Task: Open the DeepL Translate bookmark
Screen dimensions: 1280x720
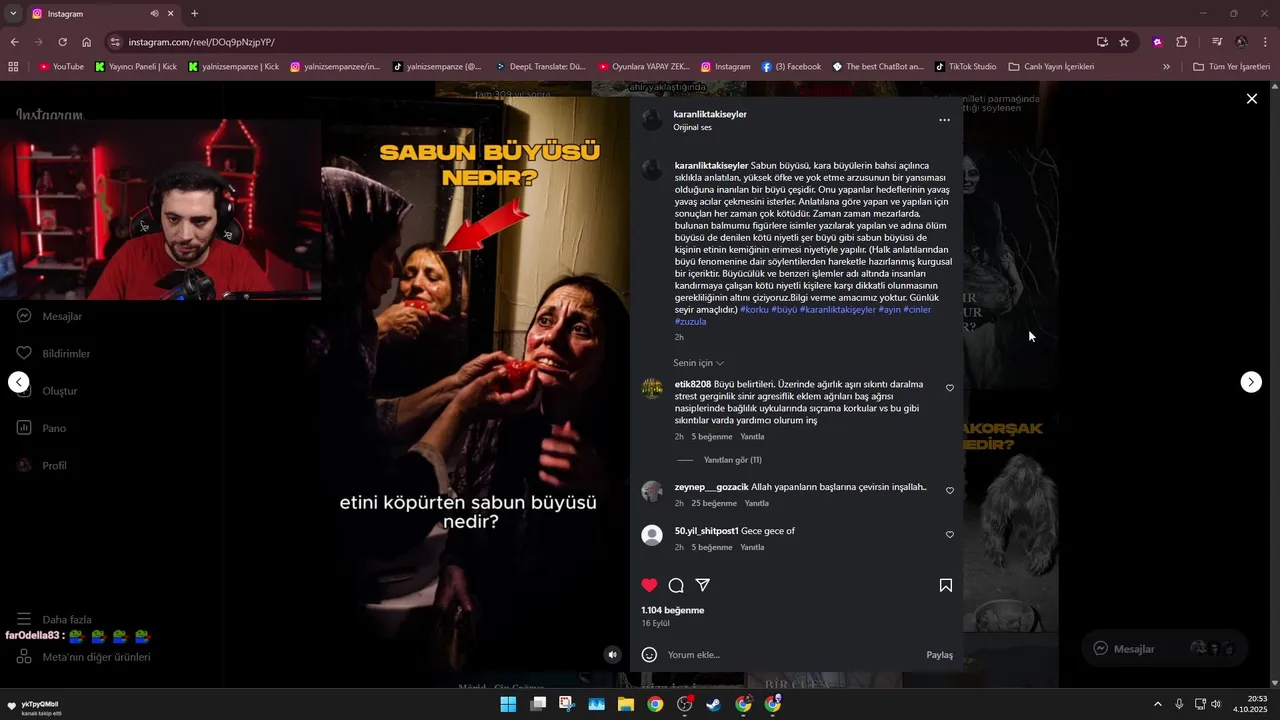Action: point(541,67)
